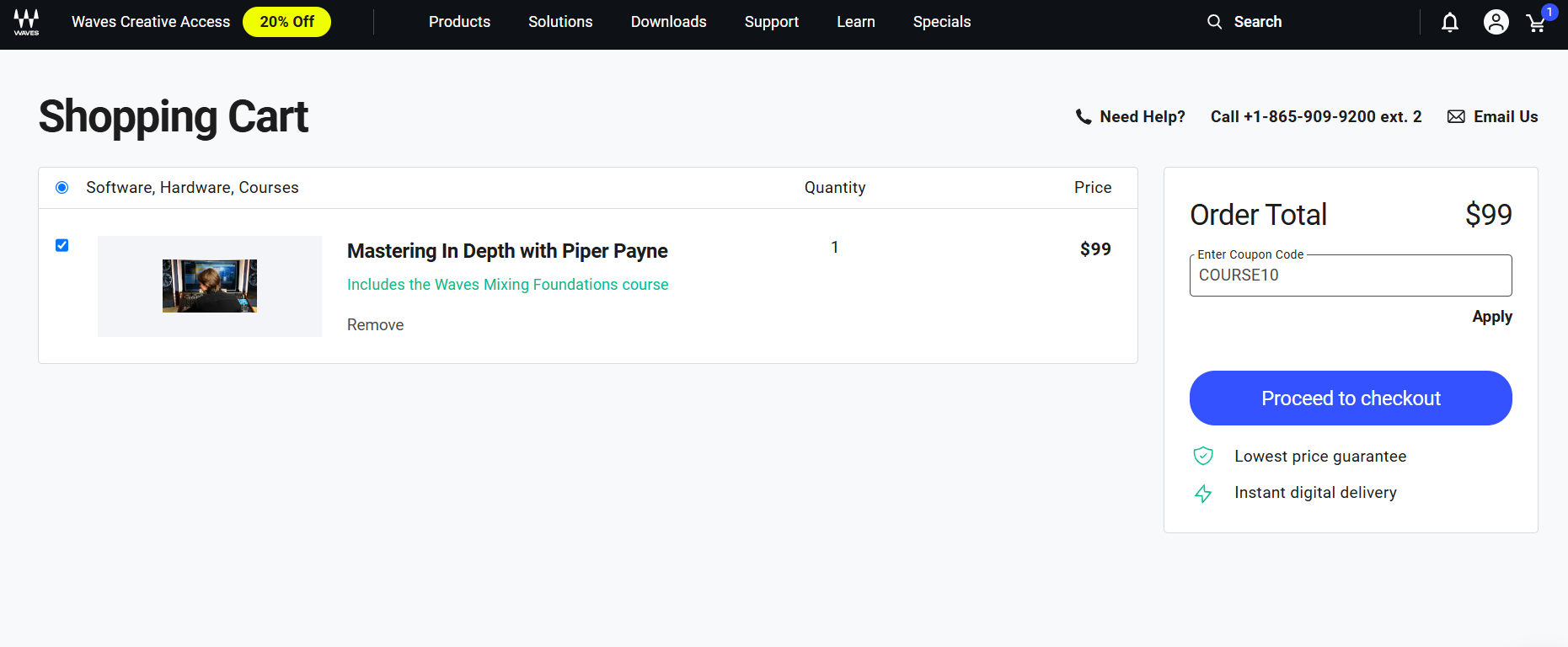The image size is (1568, 647).
Task: Open the Solutions menu
Action: click(x=560, y=22)
